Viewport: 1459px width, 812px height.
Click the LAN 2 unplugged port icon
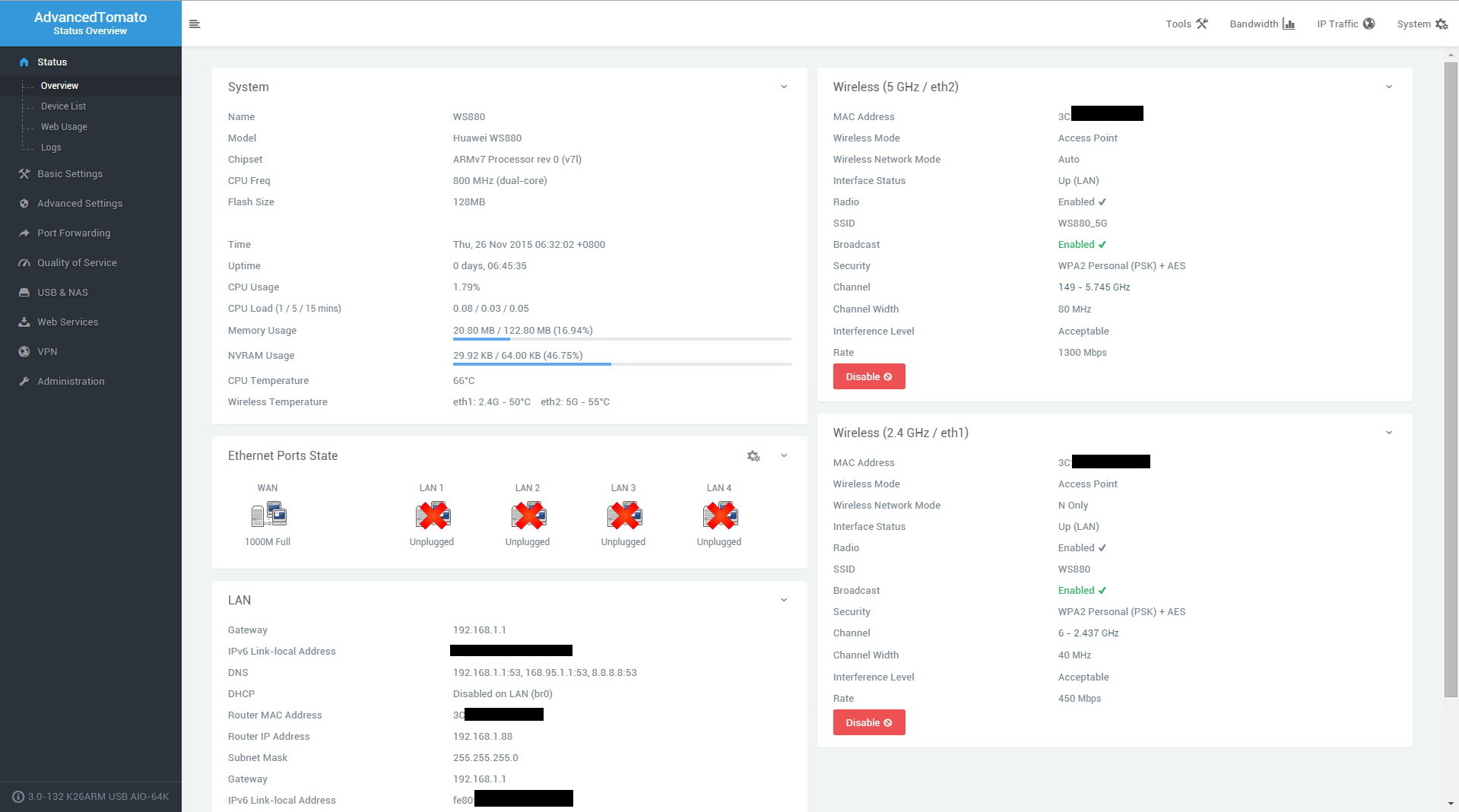click(x=528, y=515)
